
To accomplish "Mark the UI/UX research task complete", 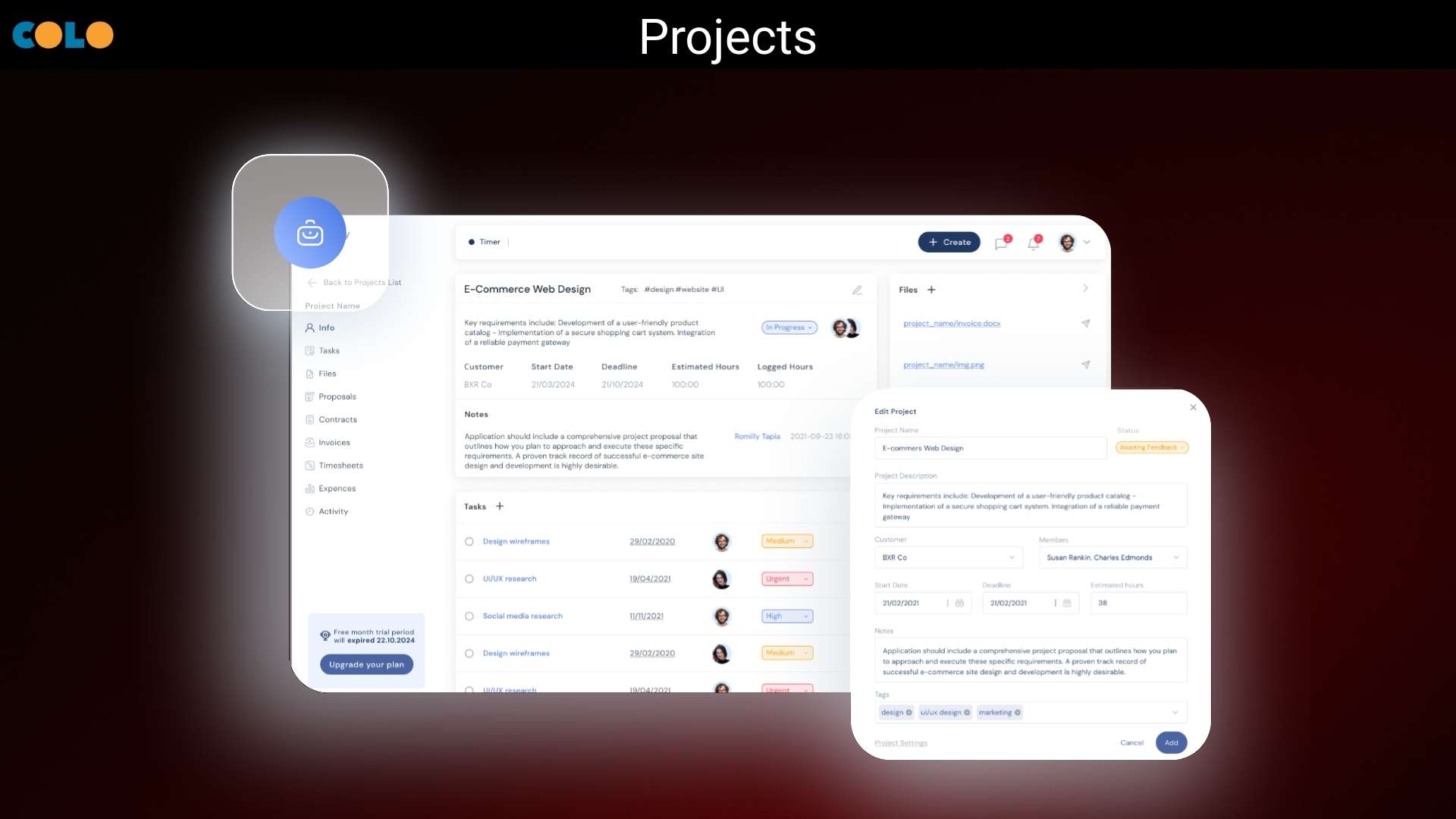I will coord(469,578).
